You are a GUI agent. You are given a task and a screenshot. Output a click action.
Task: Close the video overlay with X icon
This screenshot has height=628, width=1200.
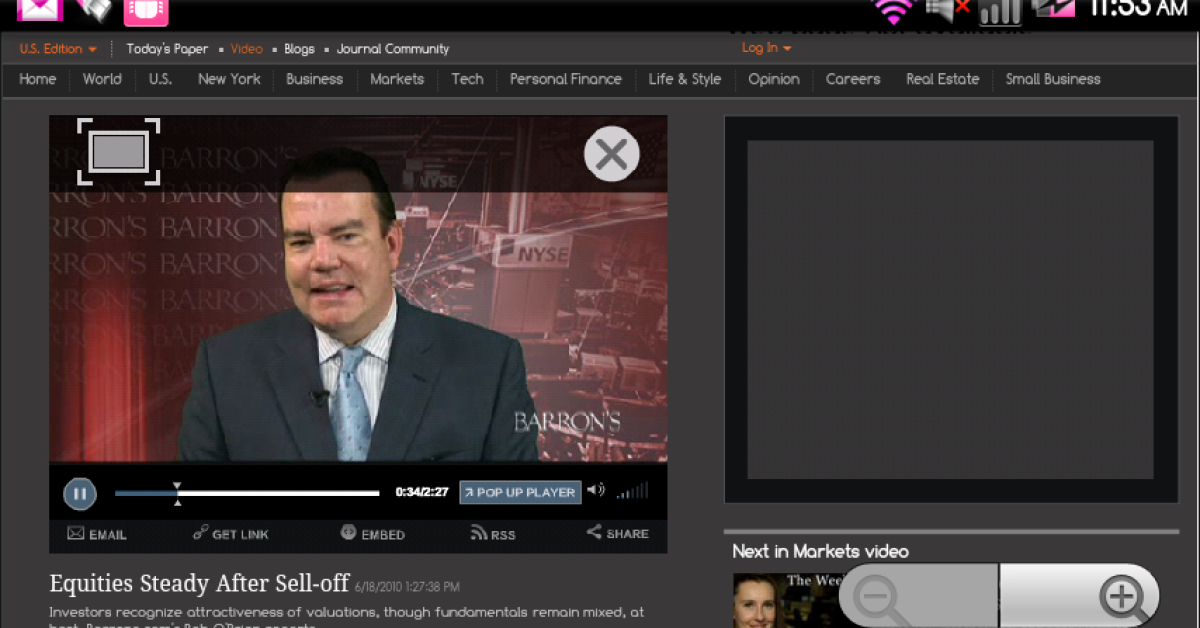[x=611, y=155]
